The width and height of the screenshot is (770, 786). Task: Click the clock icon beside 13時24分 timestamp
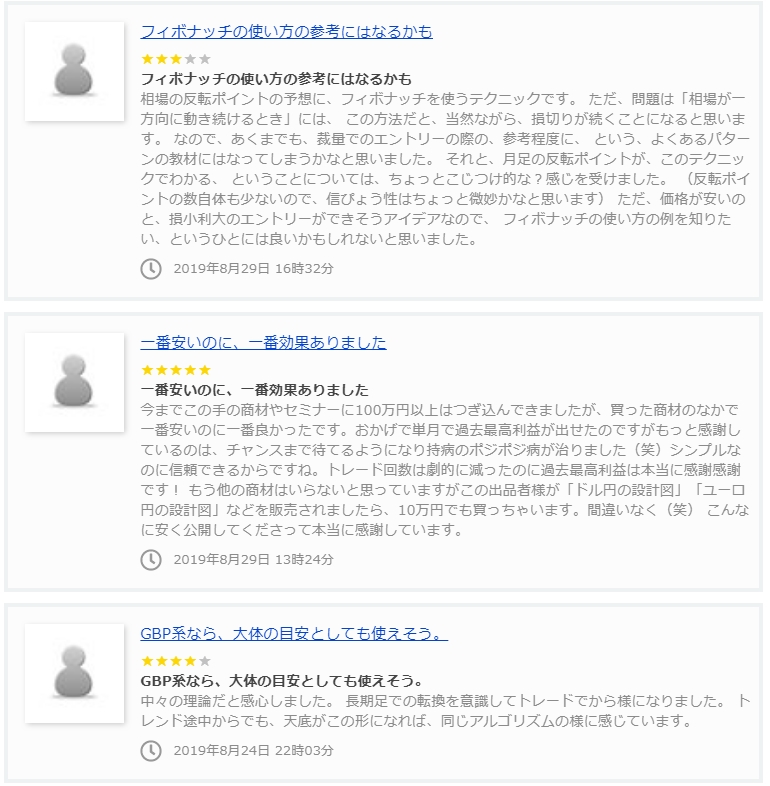click(151, 559)
